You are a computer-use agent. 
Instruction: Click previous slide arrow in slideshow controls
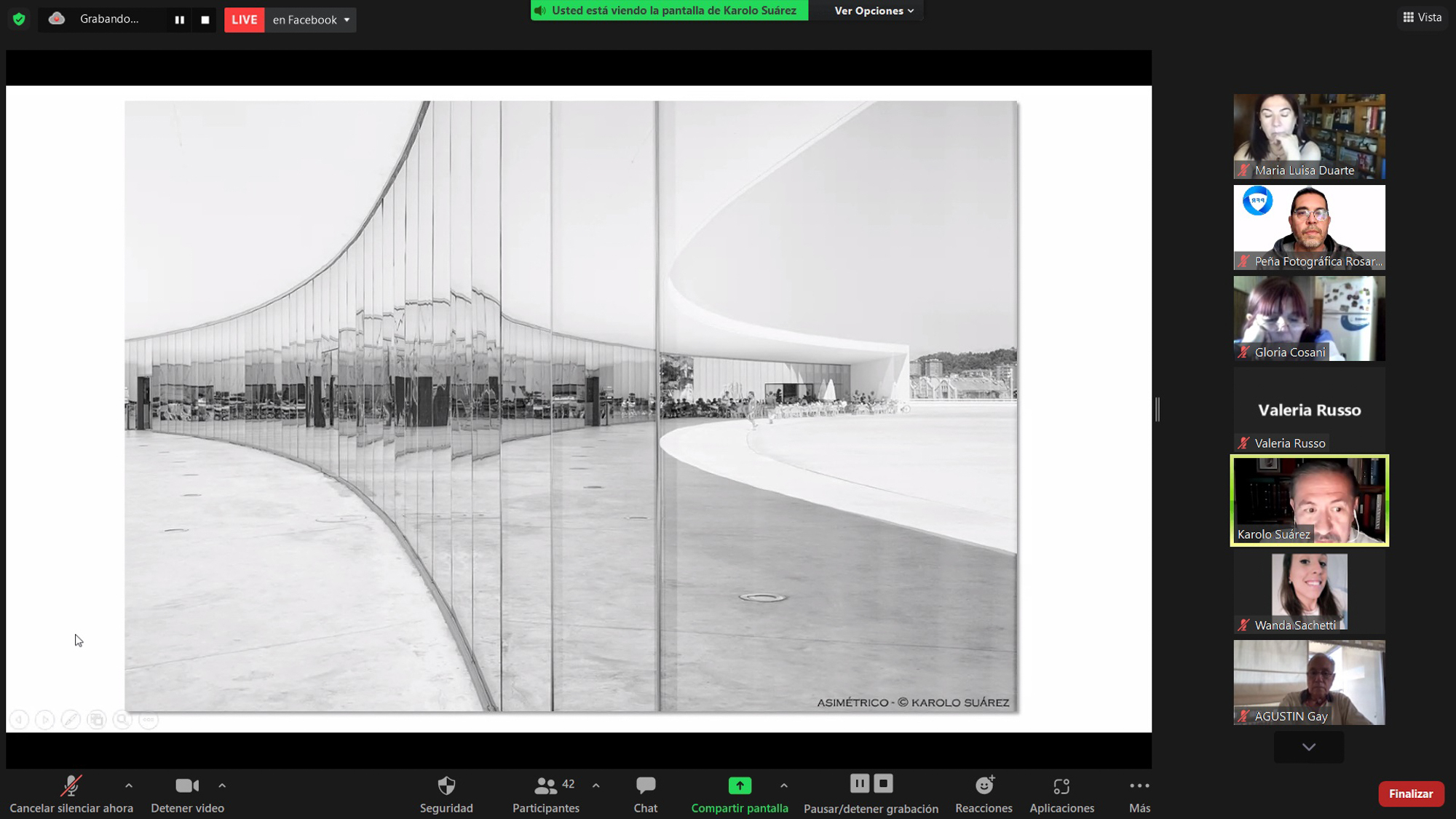point(19,720)
